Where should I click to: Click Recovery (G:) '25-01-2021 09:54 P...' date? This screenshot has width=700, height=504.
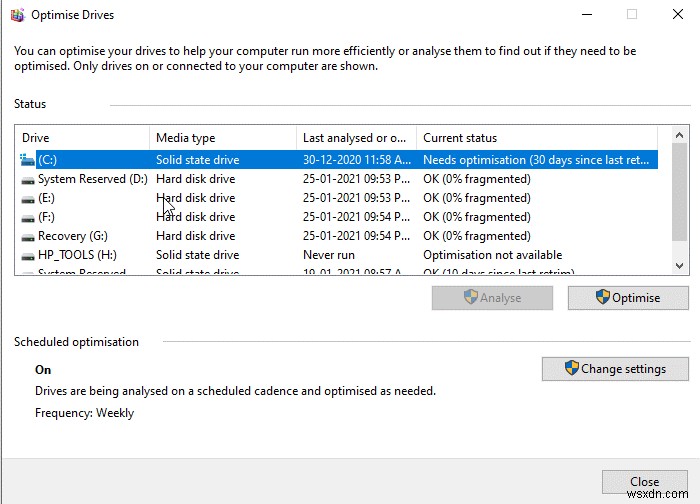click(356, 236)
